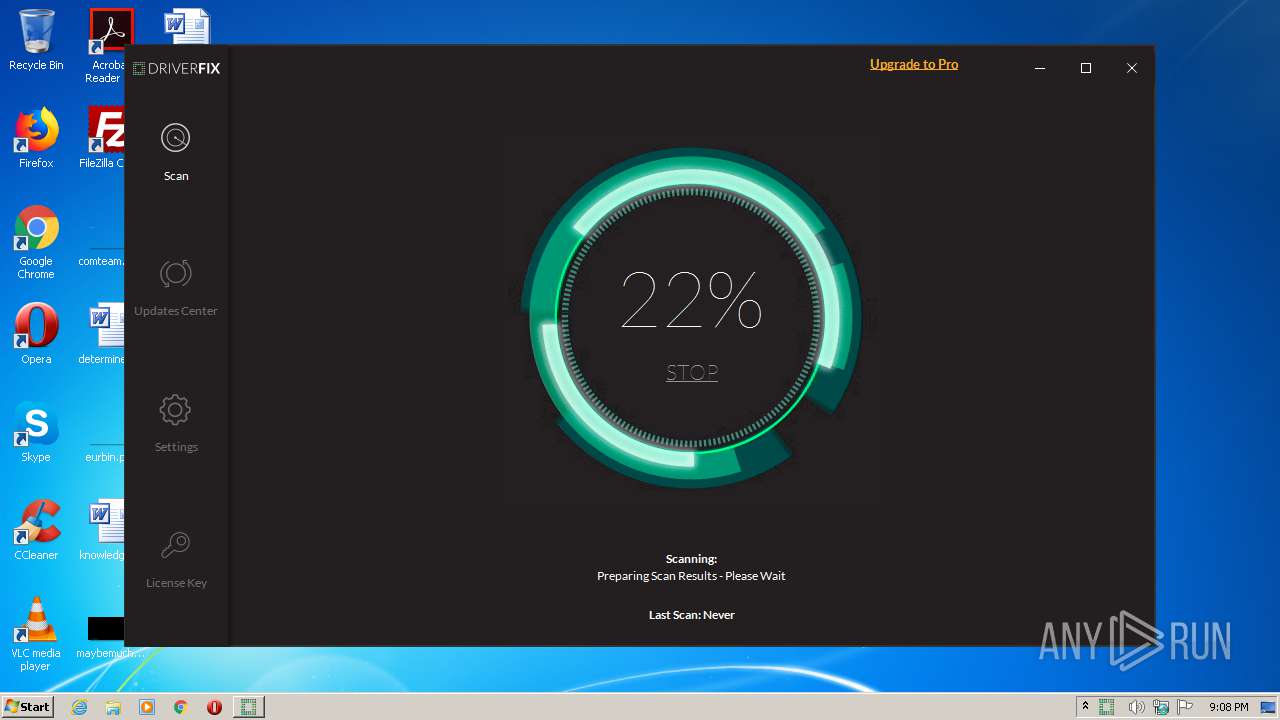1280x720 pixels.
Task: Click the Show Desktop button
Action: click(1270, 707)
